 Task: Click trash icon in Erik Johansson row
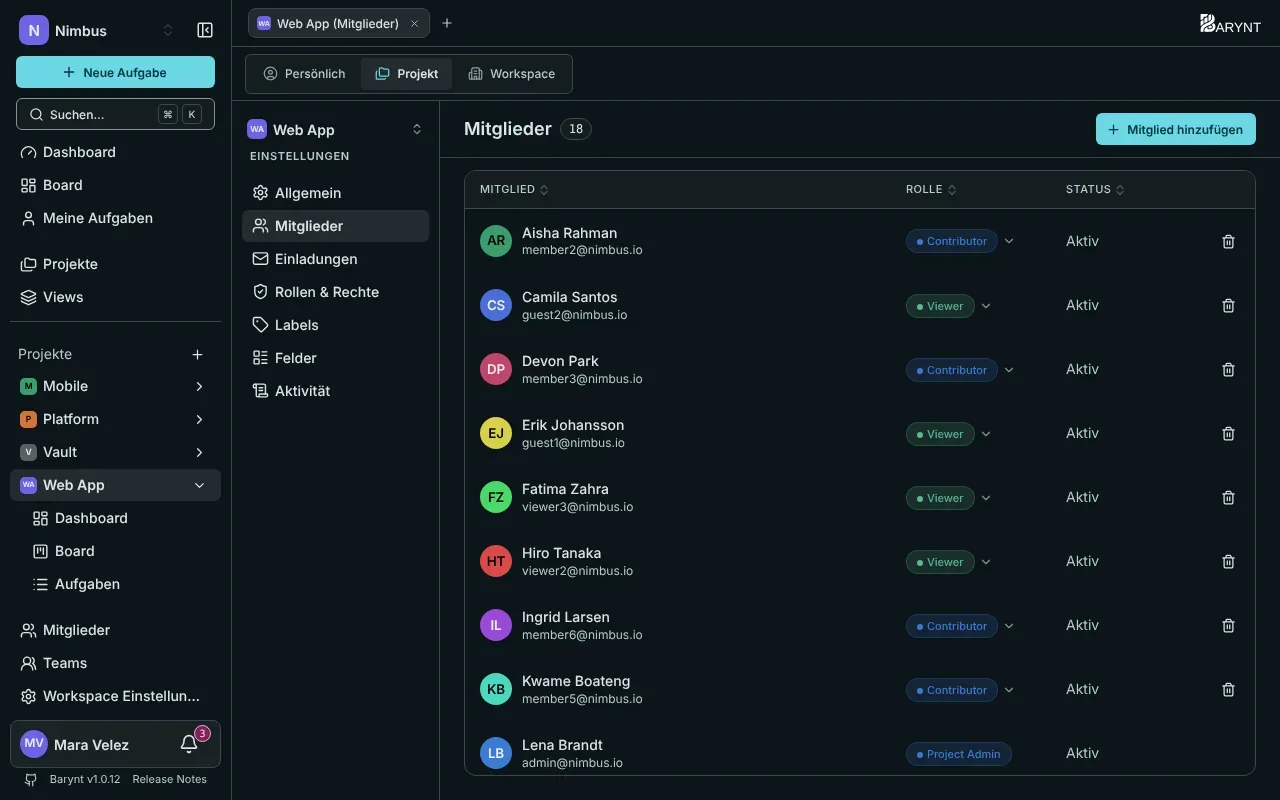coord(1229,433)
